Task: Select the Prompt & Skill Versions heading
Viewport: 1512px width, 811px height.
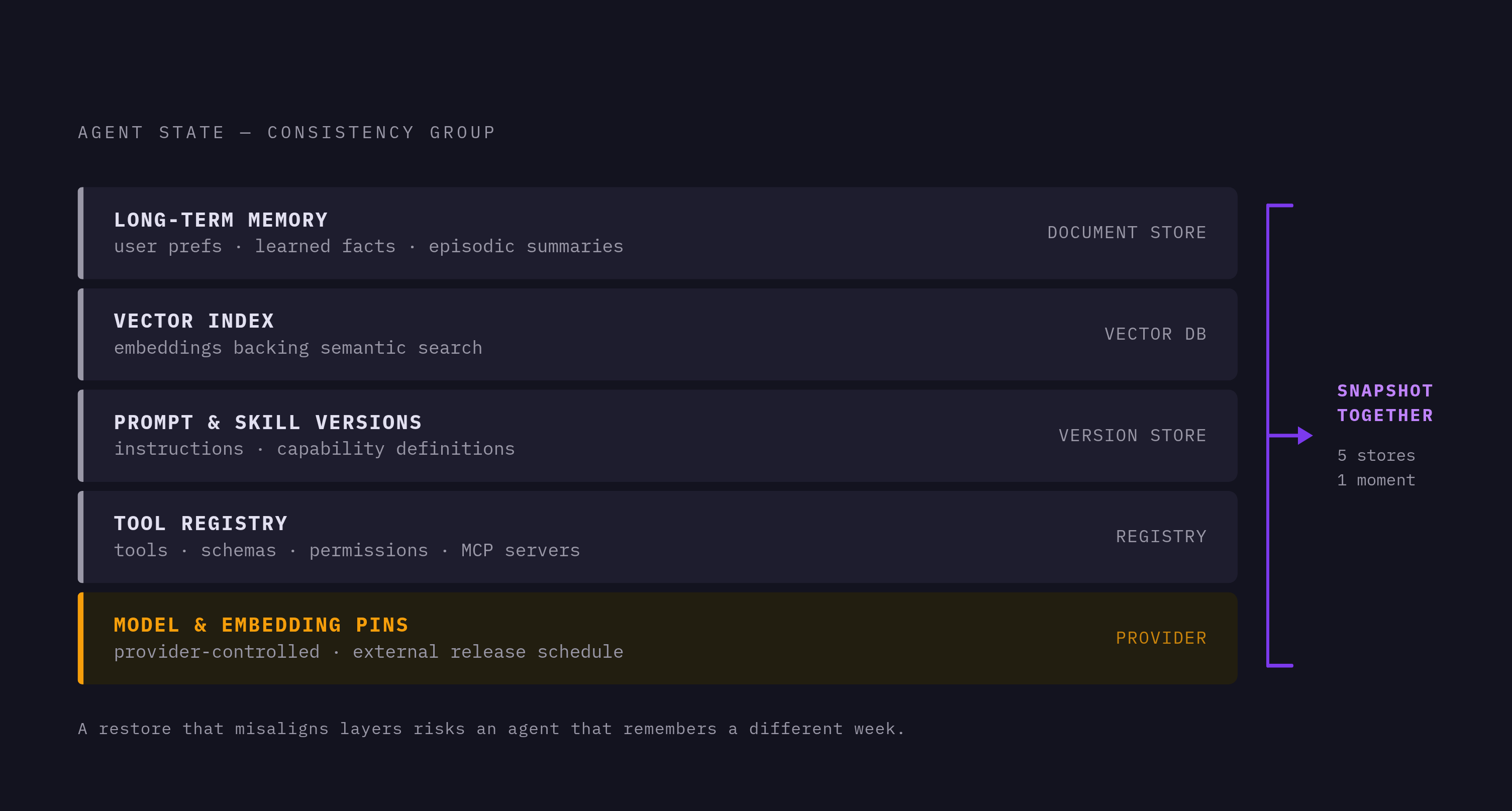Action: pyautogui.click(x=268, y=423)
